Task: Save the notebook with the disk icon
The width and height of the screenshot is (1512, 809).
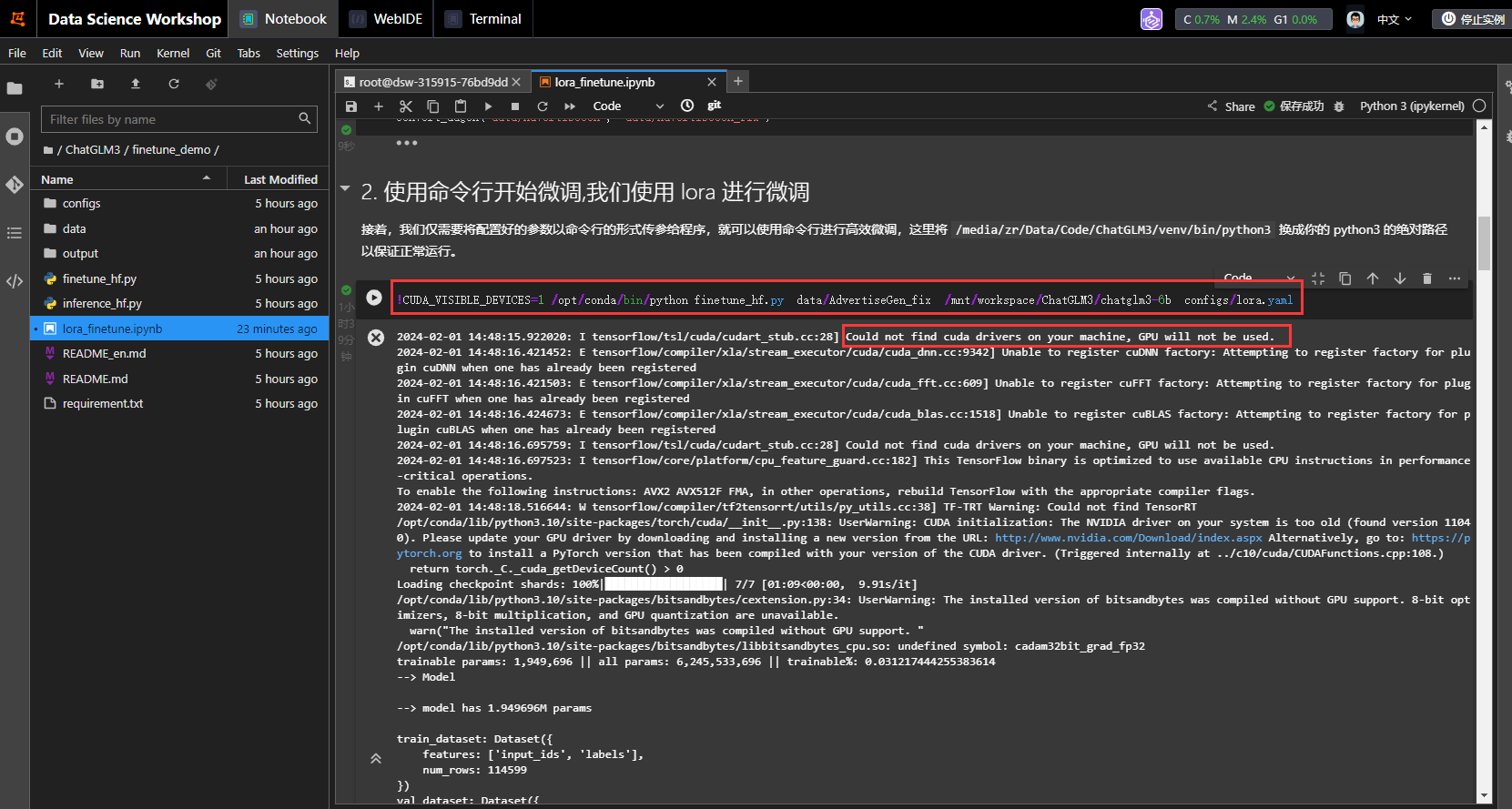Action: [x=351, y=106]
